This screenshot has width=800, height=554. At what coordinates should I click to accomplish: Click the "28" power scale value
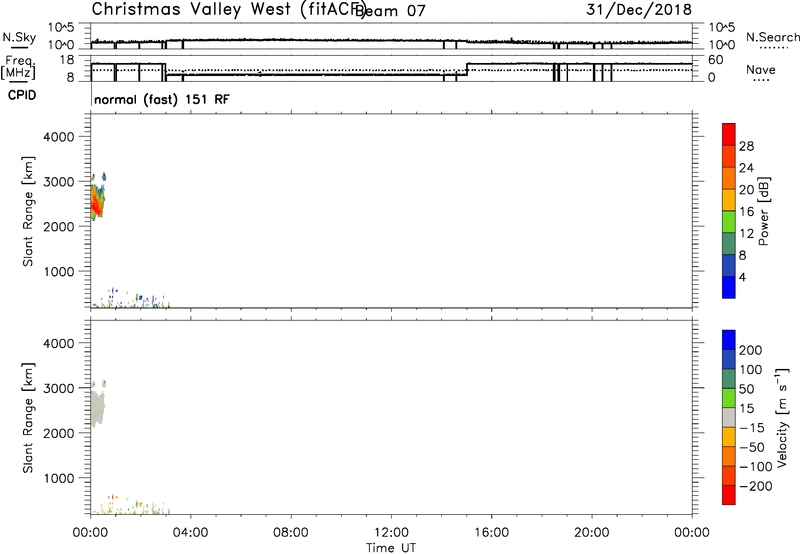pyautogui.click(x=746, y=146)
